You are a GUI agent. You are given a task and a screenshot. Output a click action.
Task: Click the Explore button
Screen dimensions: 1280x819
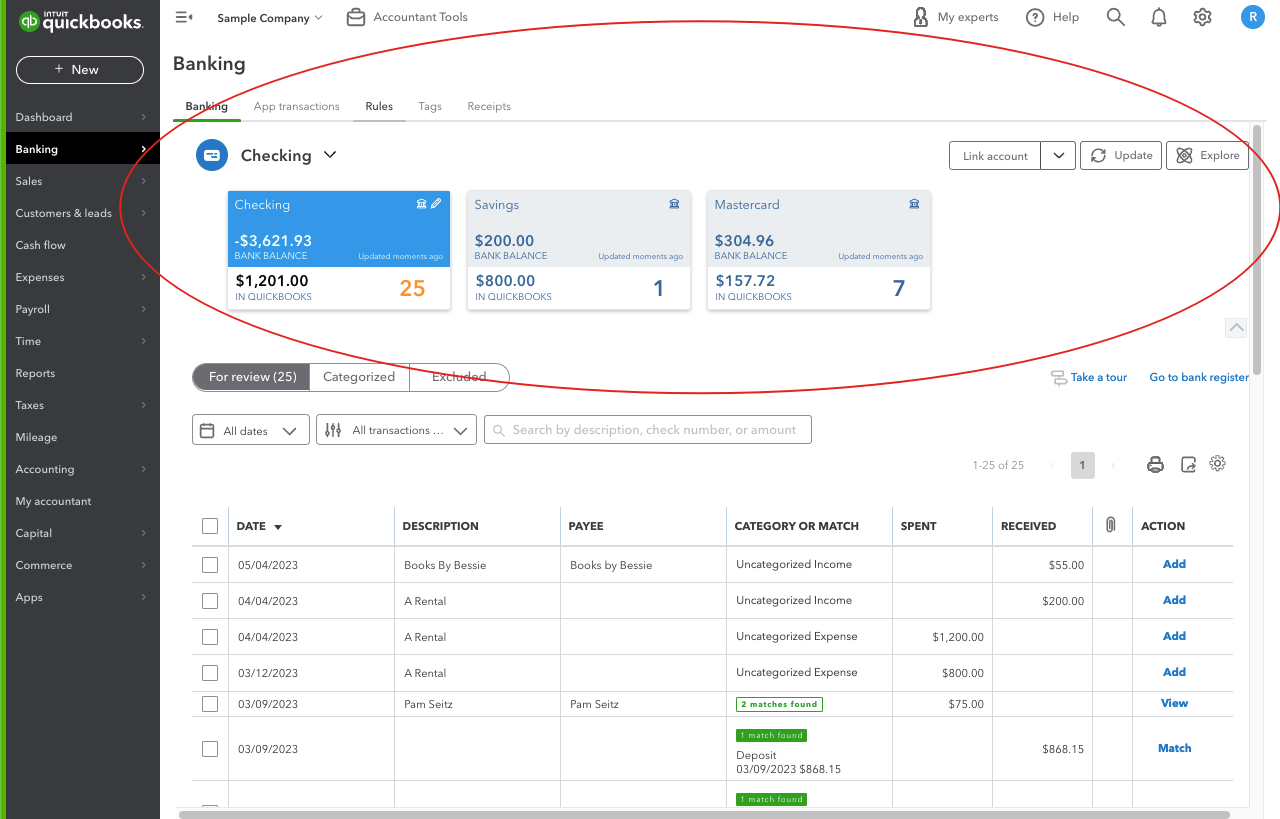click(1207, 155)
